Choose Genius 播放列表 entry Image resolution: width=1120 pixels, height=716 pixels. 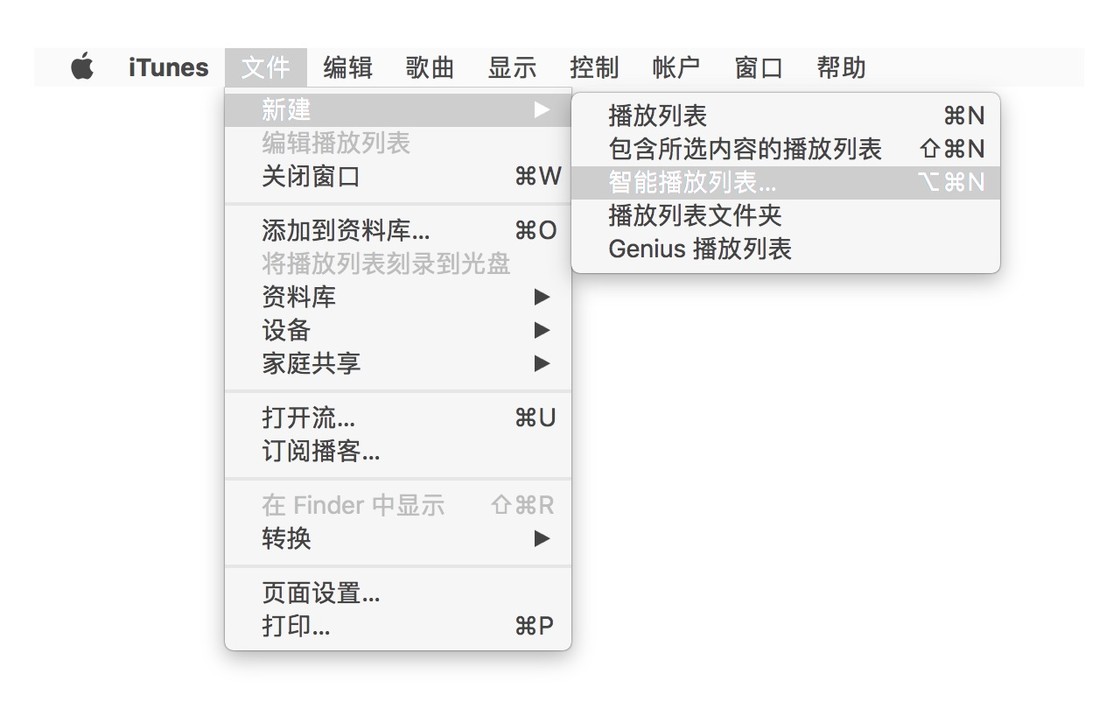pos(786,249)
